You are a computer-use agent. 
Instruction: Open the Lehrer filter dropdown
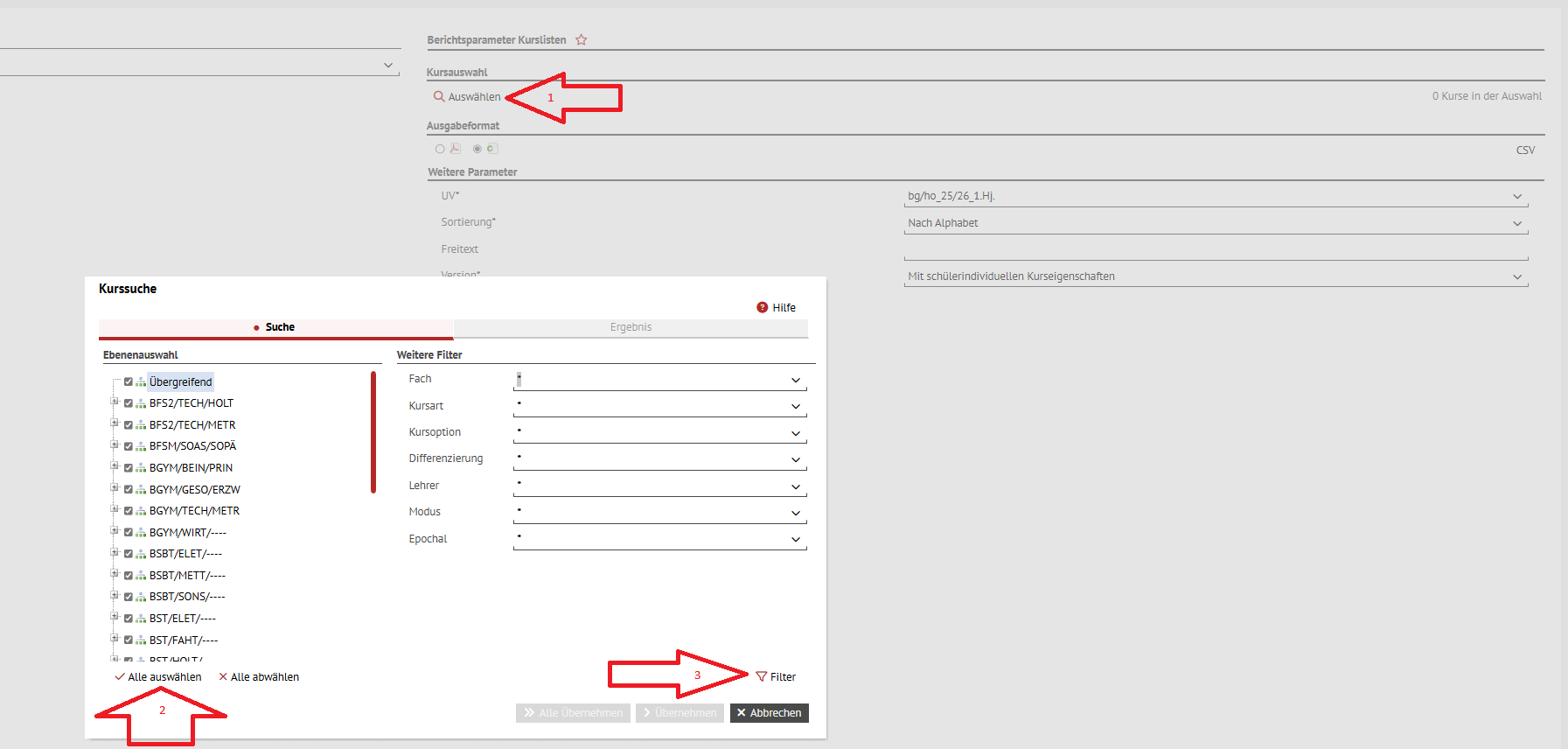click(795, 487)
